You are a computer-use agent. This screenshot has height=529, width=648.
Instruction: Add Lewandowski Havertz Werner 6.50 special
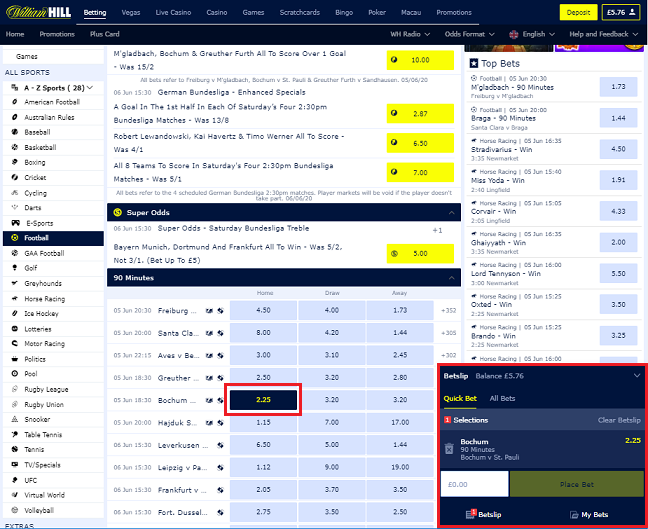(x=420, y=143)
